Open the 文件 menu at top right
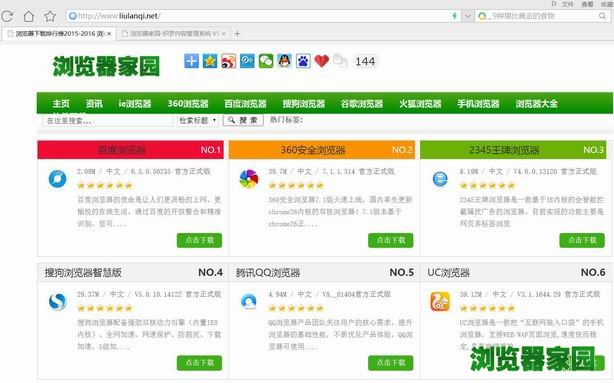Screen dimensions: 614x383 567,4
